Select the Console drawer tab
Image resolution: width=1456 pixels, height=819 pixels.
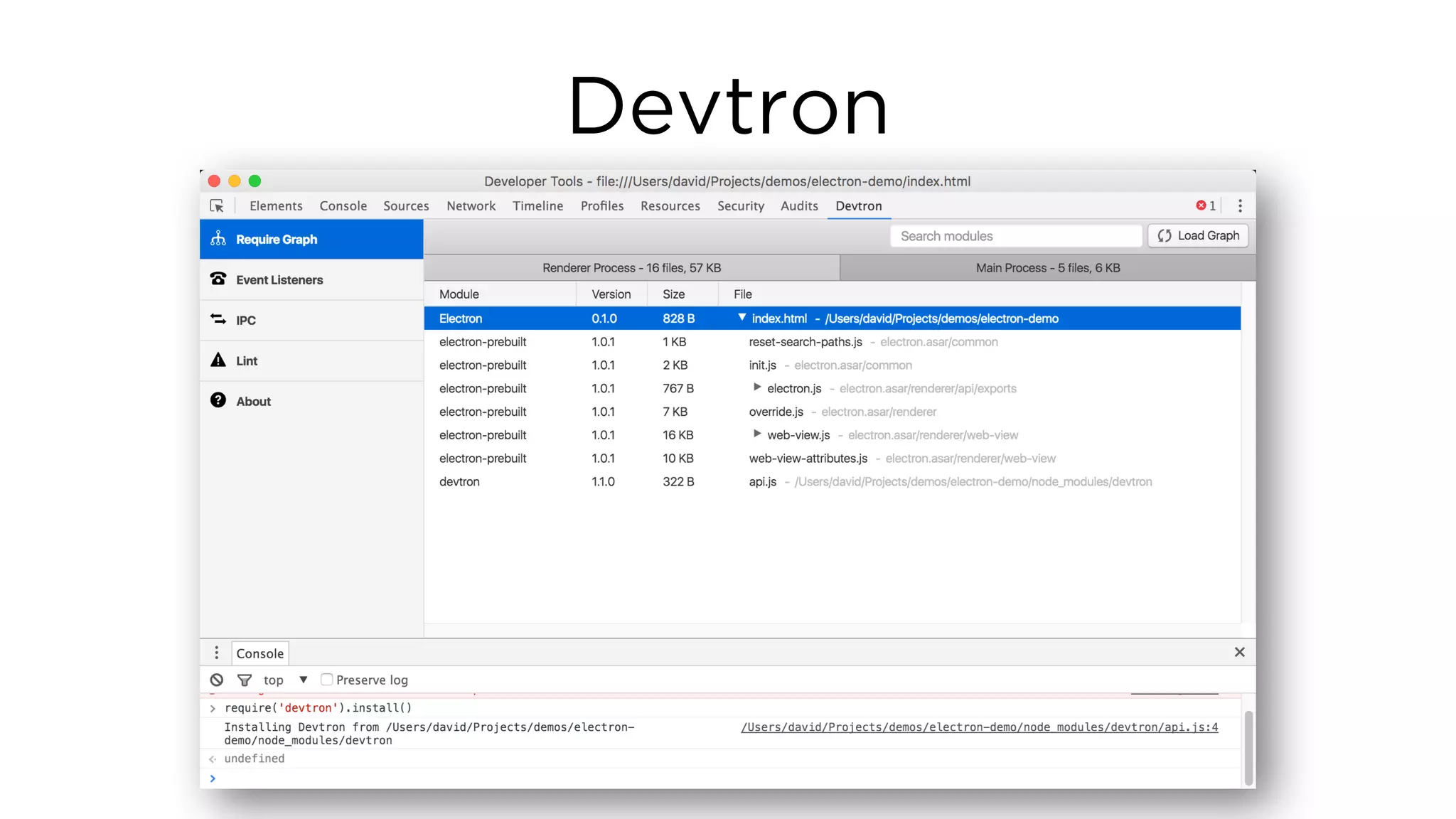coord(260,653)
